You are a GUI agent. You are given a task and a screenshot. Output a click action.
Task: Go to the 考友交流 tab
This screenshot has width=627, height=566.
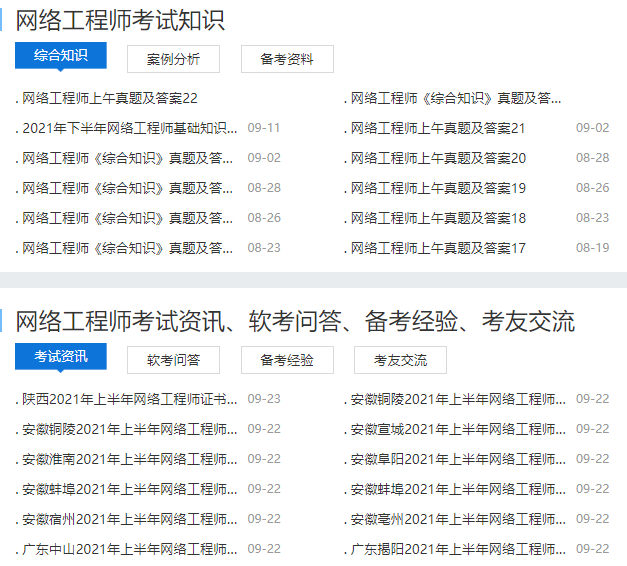400,360
